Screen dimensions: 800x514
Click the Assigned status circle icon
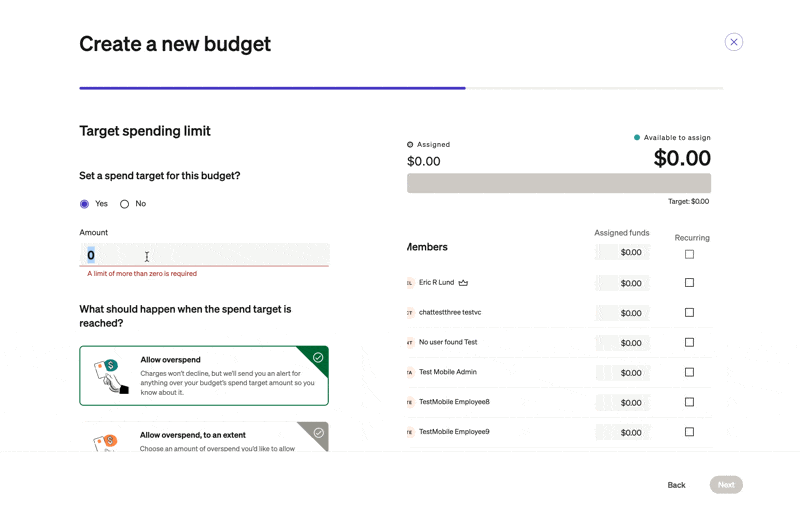[x=410, y=145]
